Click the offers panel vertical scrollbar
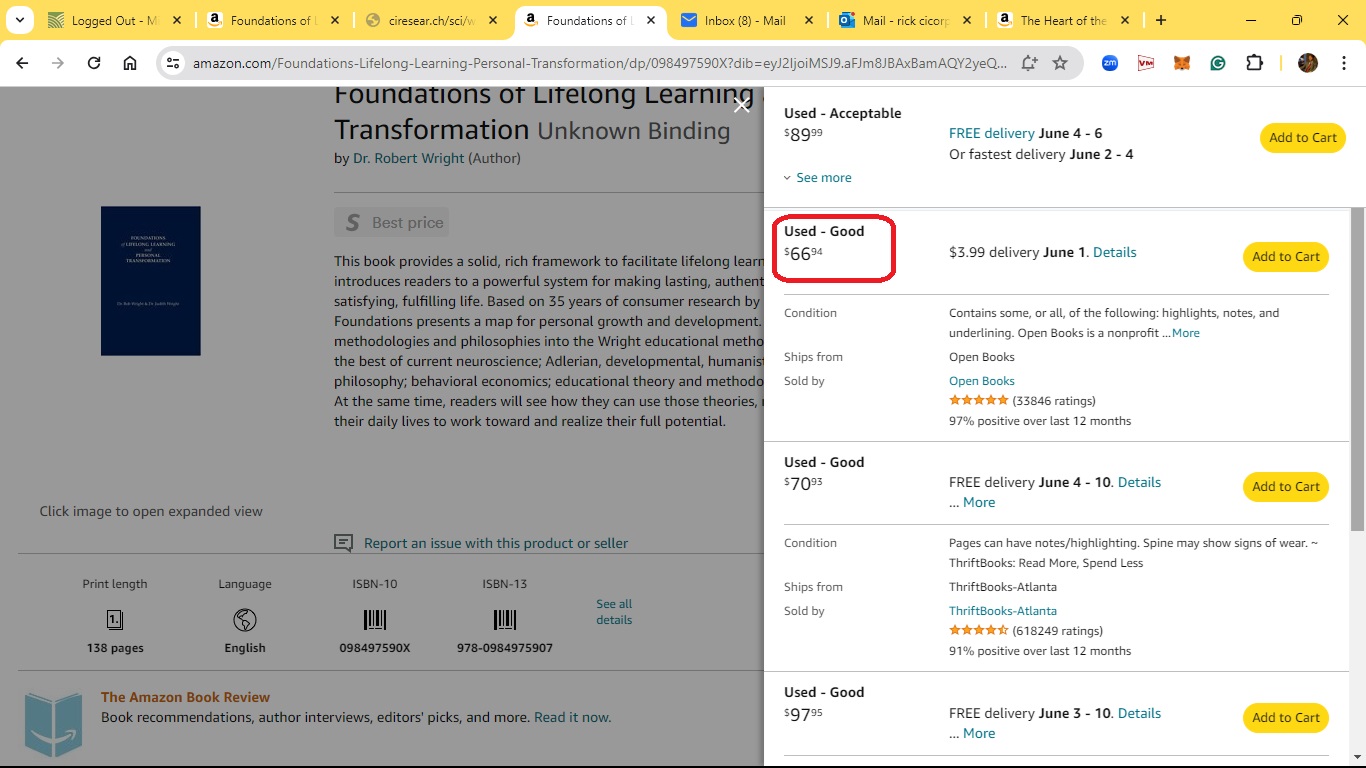The image size is (1366, 768). click(x=1357, y=370)
